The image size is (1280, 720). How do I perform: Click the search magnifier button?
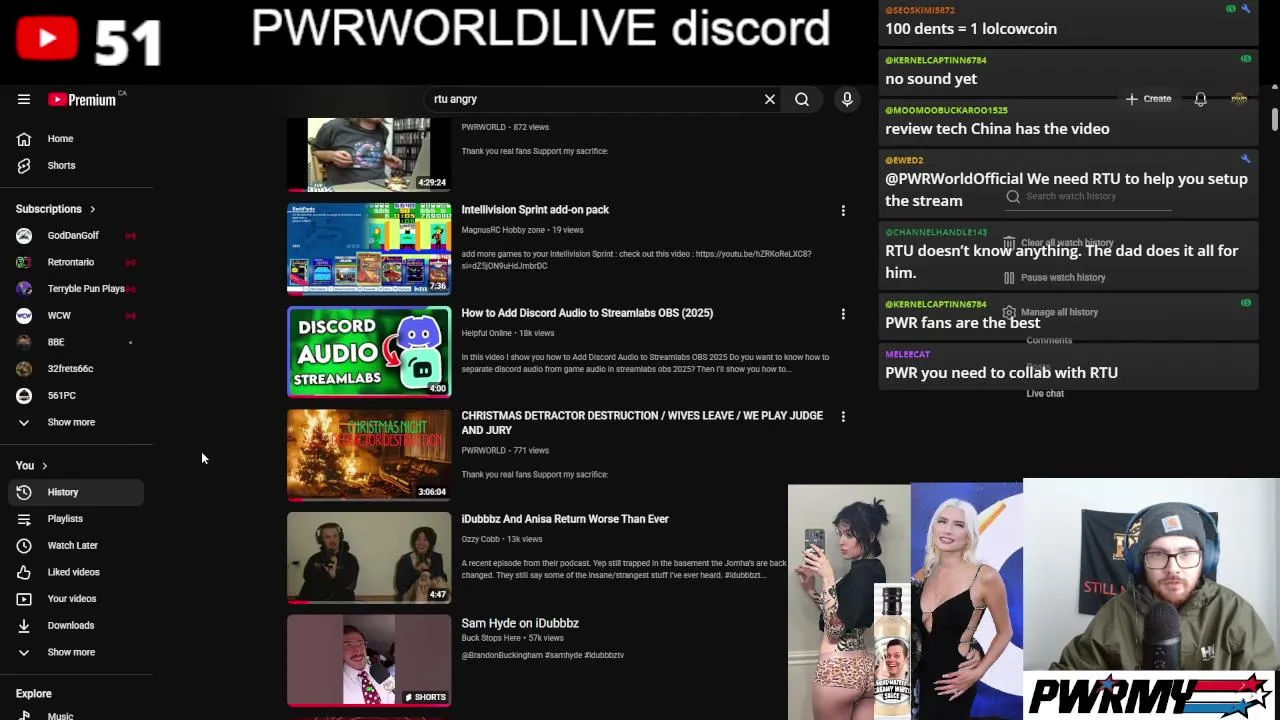point(802,99)
